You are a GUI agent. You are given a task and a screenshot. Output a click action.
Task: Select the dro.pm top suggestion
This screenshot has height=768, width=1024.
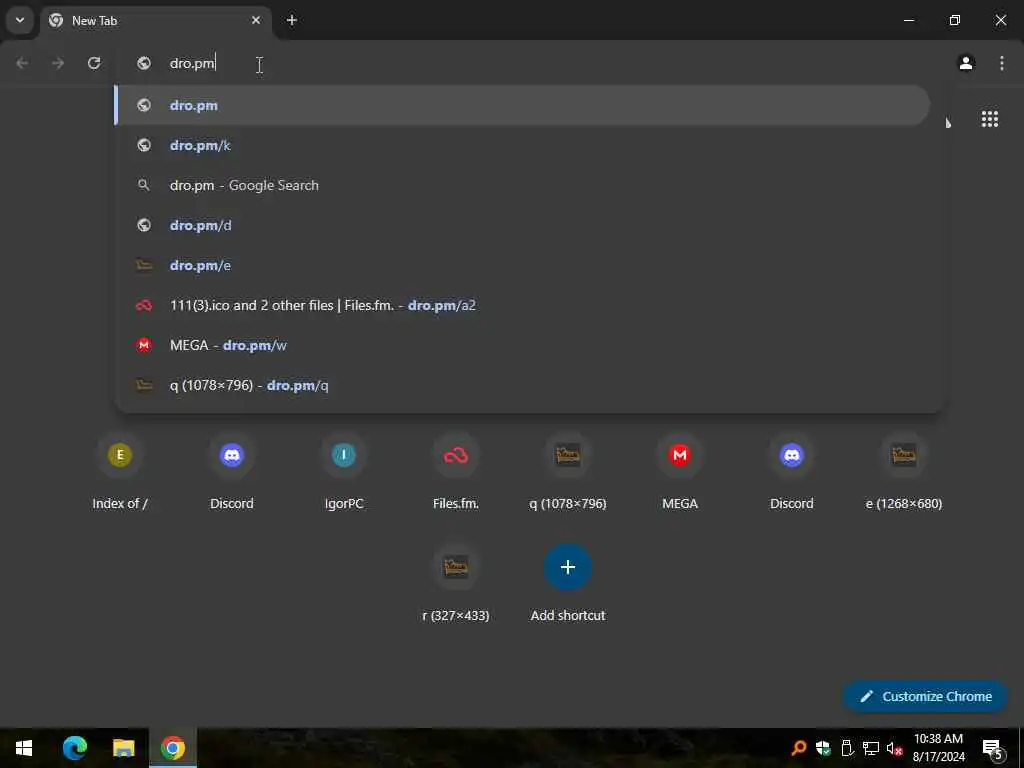[x=522, y=105]
